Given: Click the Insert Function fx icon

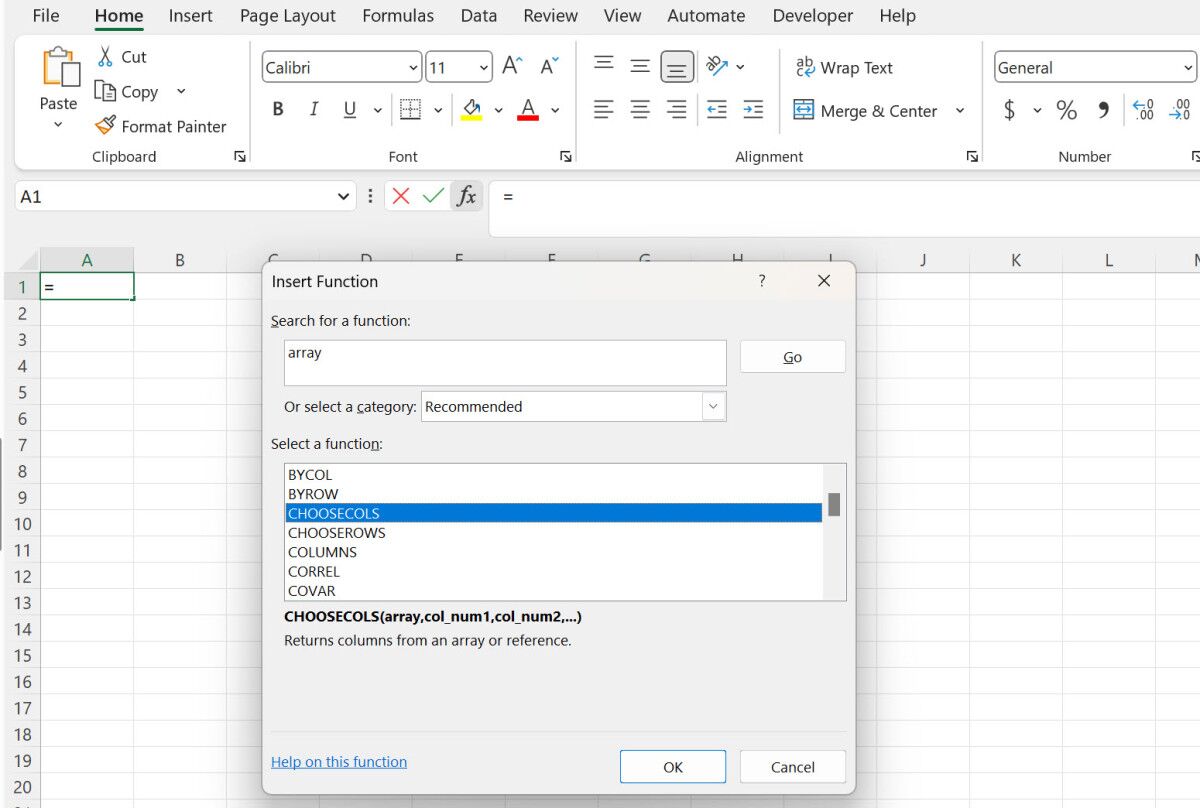Looking at the screenshot, I should coord(466,196).
